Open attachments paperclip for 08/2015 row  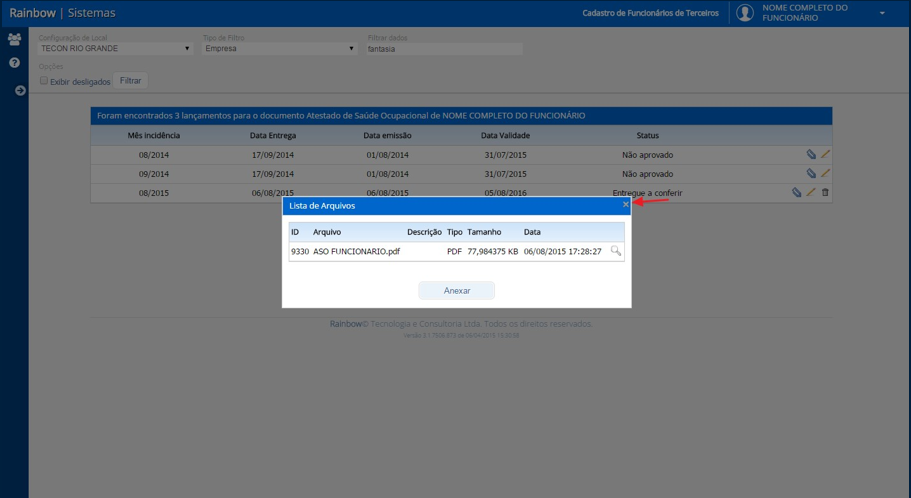pos(797,192)
